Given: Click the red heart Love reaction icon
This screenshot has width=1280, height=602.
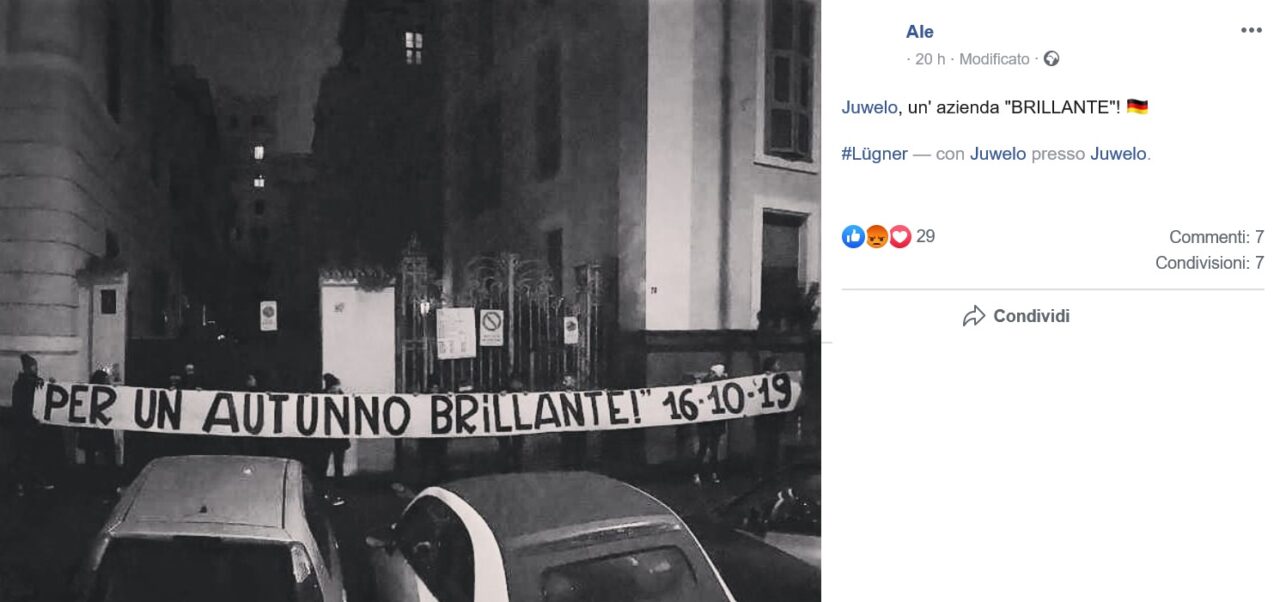Looking at the screenshot, I should (900, 237).
